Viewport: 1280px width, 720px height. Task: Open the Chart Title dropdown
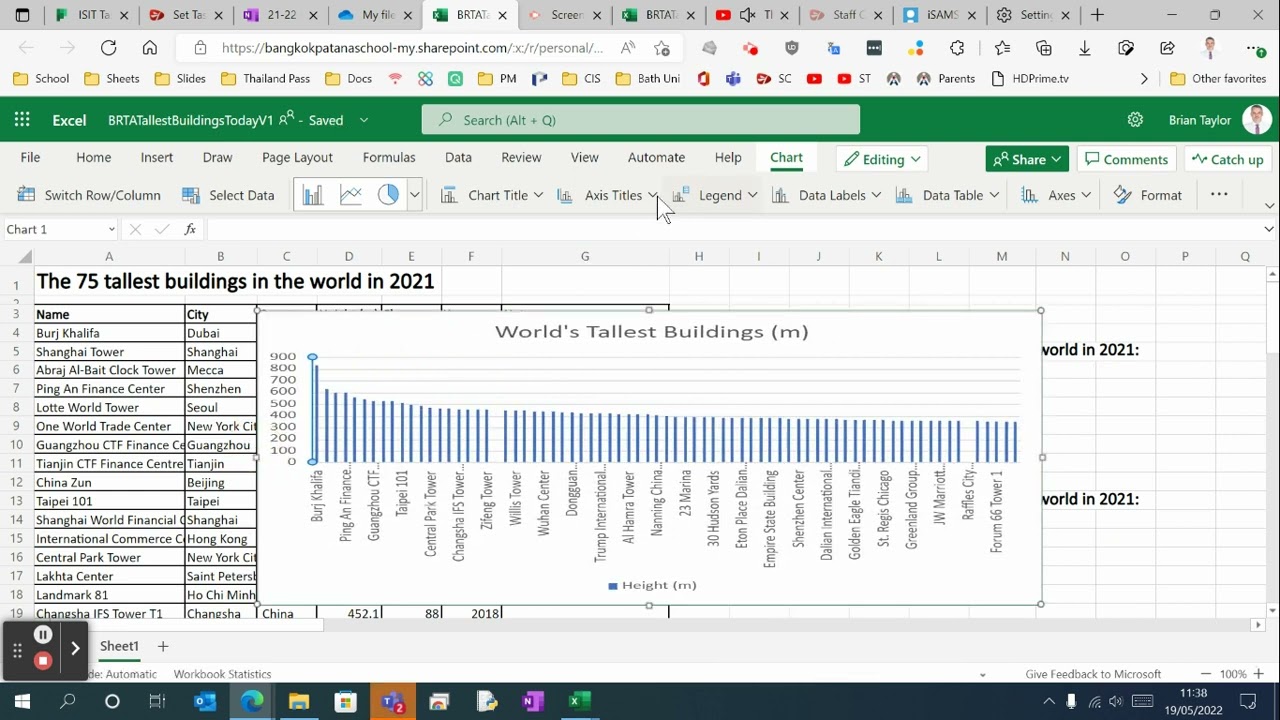click(492, 195)
